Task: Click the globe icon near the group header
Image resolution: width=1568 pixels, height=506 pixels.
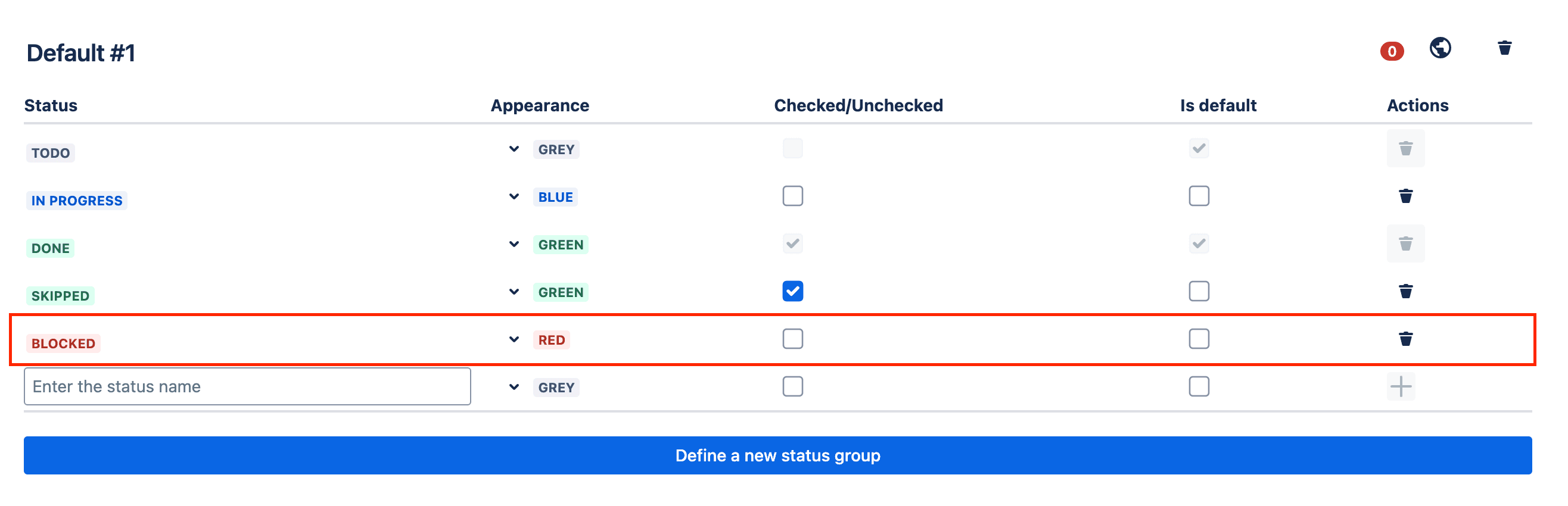Action: coord(1440,48)
